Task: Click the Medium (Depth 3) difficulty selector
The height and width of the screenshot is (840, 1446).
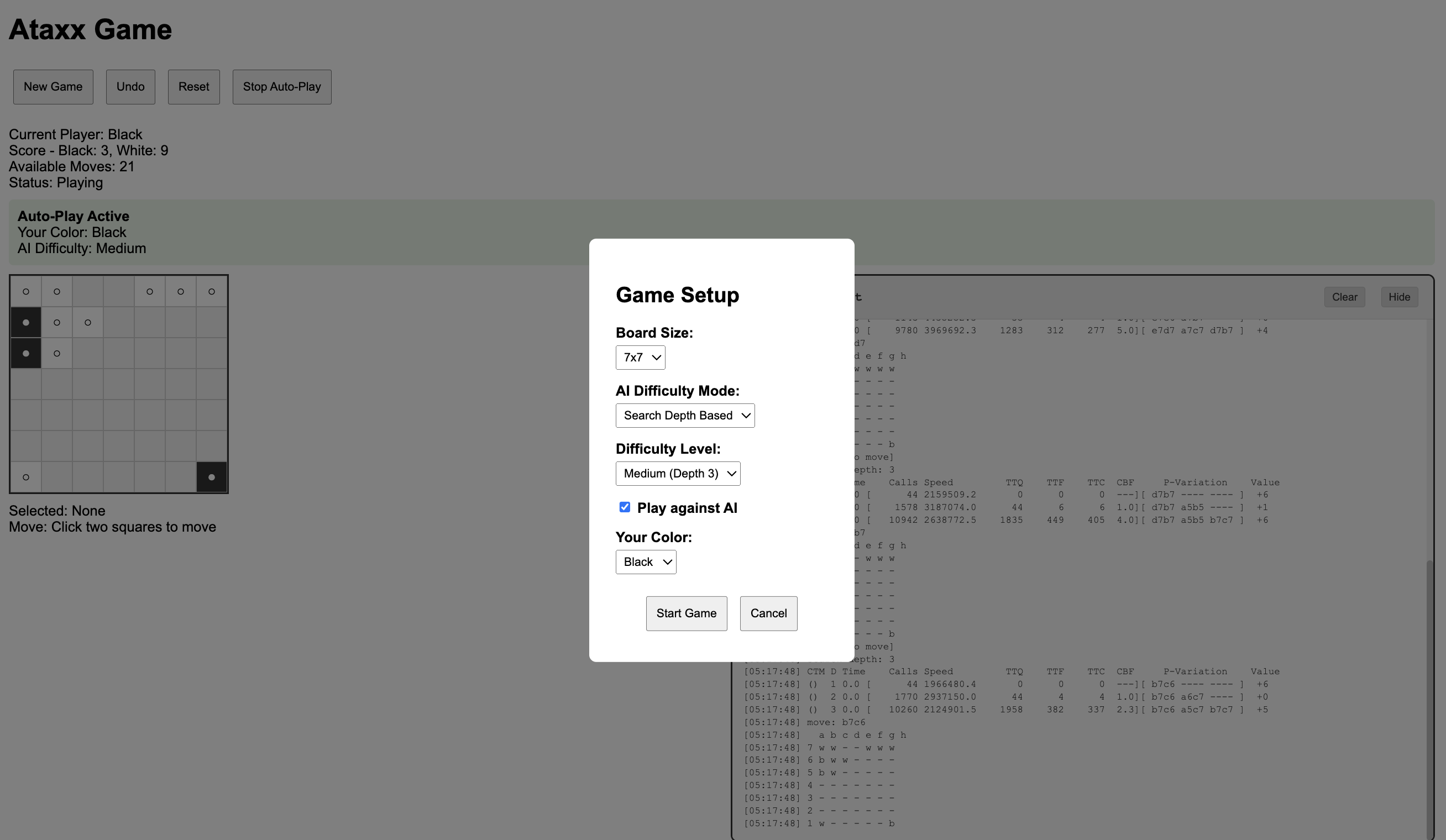Action: 678,474
